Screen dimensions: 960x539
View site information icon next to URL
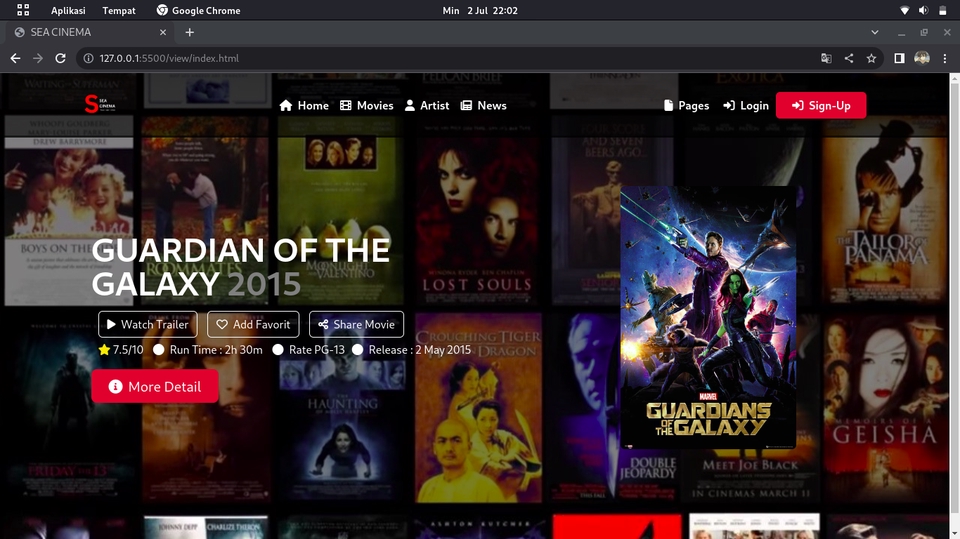click(x=88, y=58)
